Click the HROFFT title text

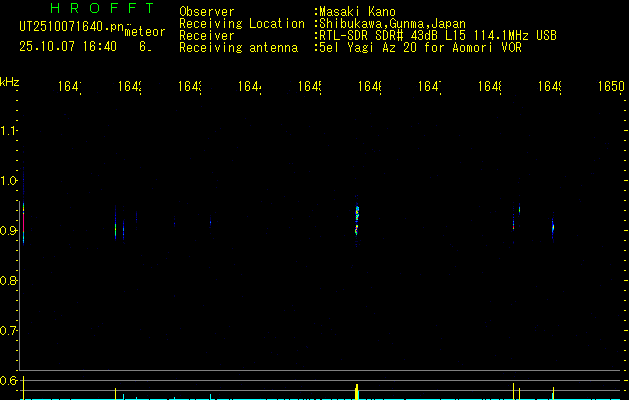click(103, 8)
